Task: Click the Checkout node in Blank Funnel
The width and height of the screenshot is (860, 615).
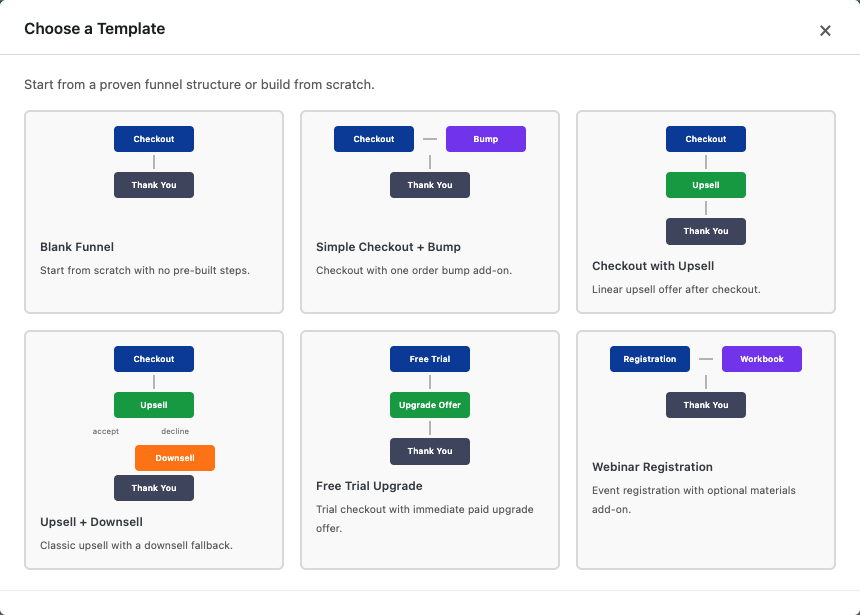Action: (x=154, y=139)
